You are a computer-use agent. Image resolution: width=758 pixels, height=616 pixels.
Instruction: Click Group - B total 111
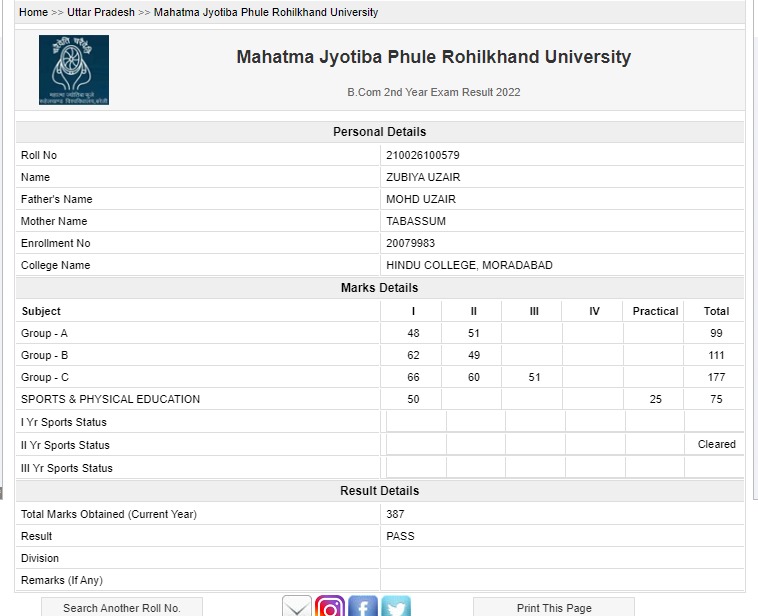coord(716,355)
